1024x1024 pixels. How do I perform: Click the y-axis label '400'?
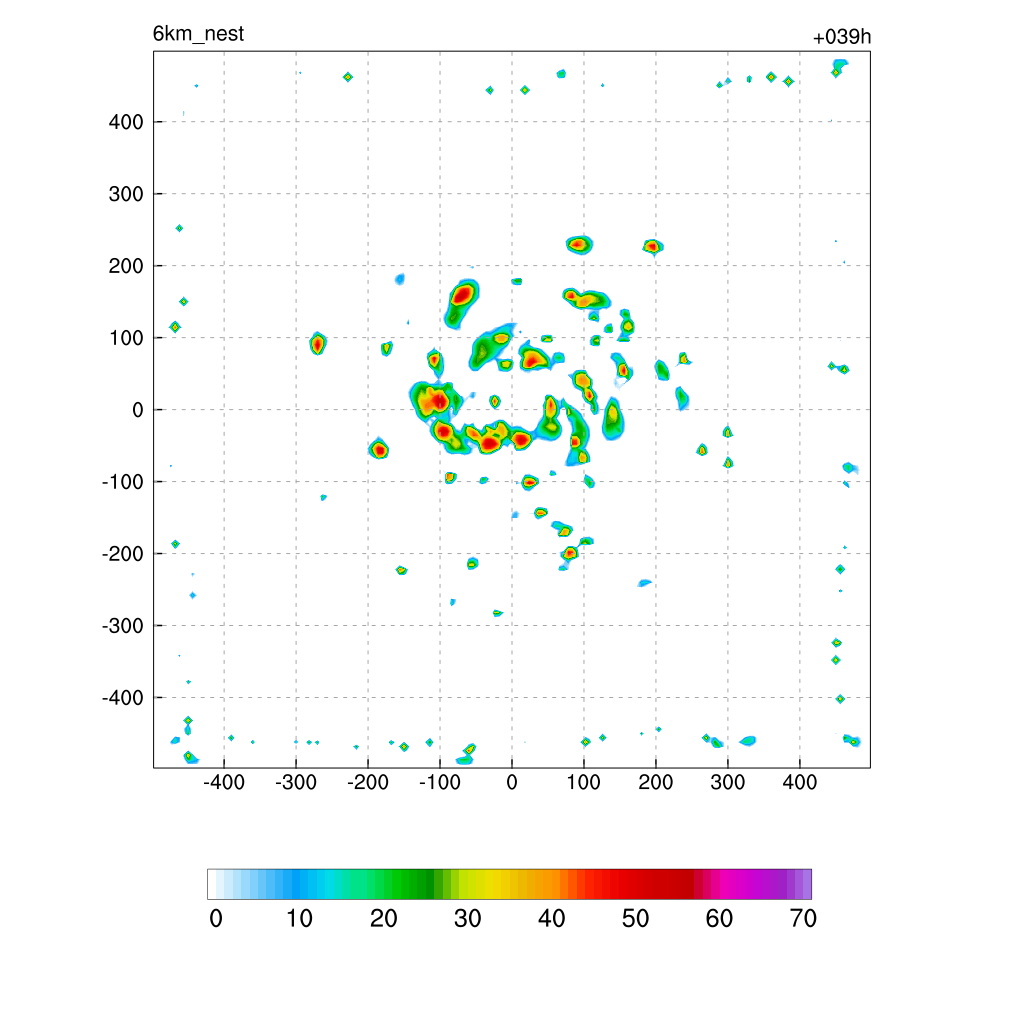click(x=126, y=122)
